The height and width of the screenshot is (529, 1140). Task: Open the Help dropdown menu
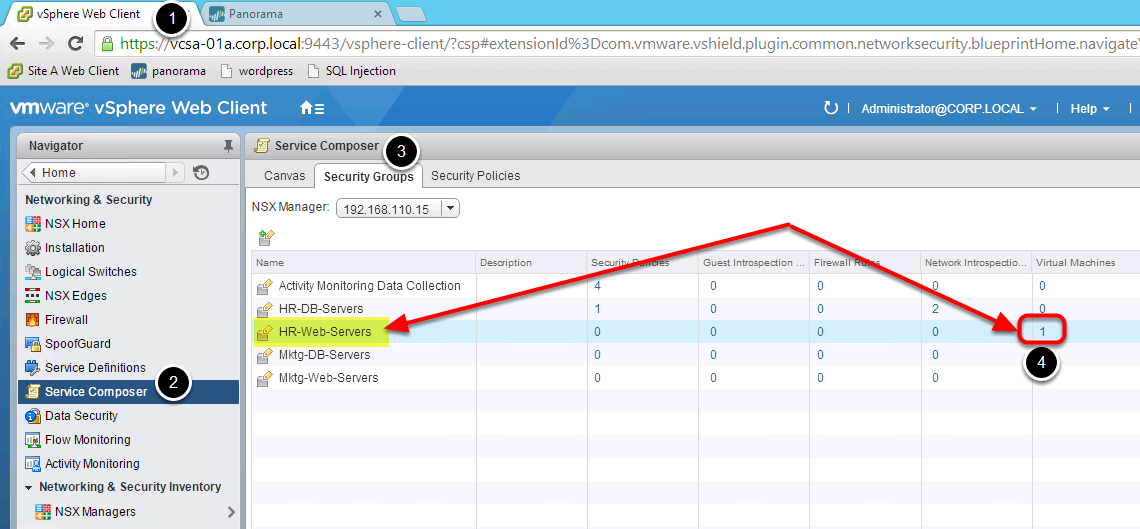(x=1090, y=108)
